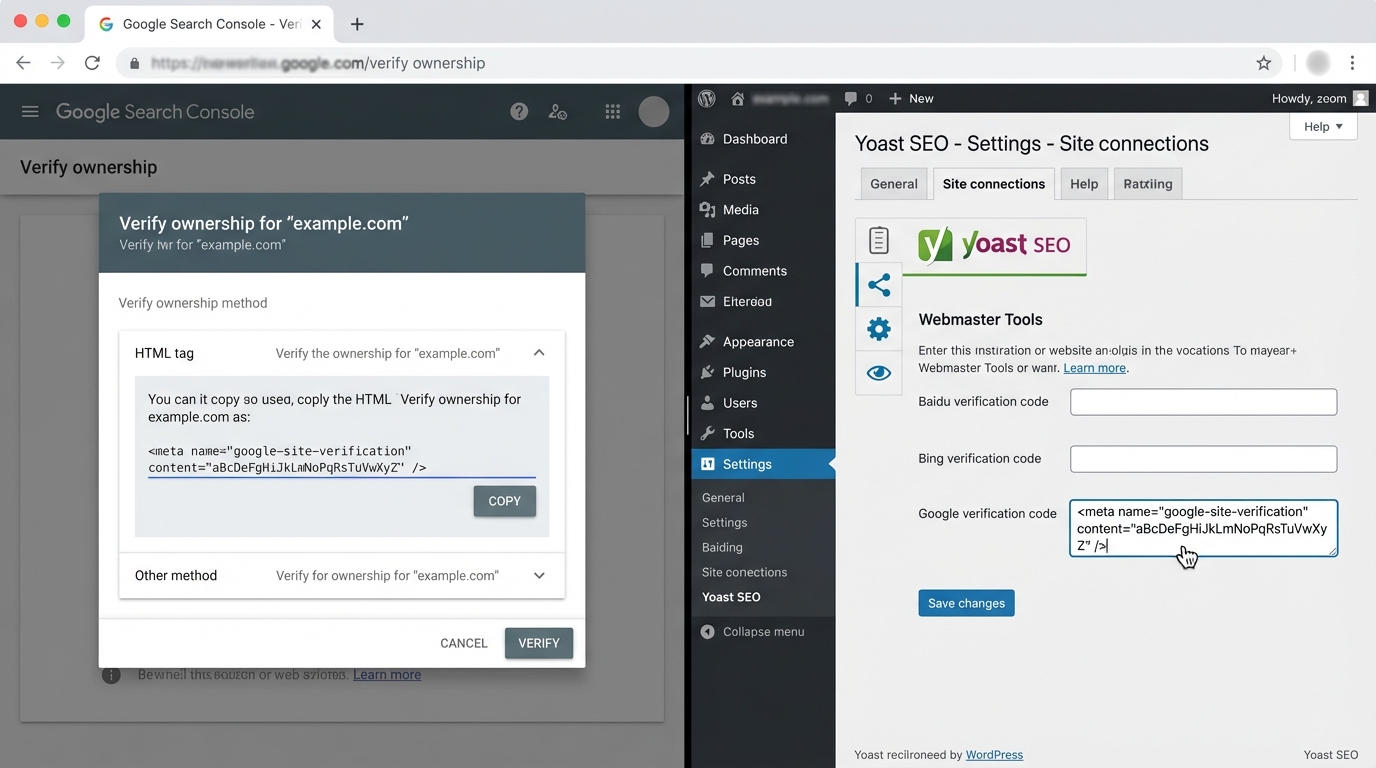1376x768 pixels.
Task: Click the Yoast eye icon in side panel
Action: click(878, 372)
